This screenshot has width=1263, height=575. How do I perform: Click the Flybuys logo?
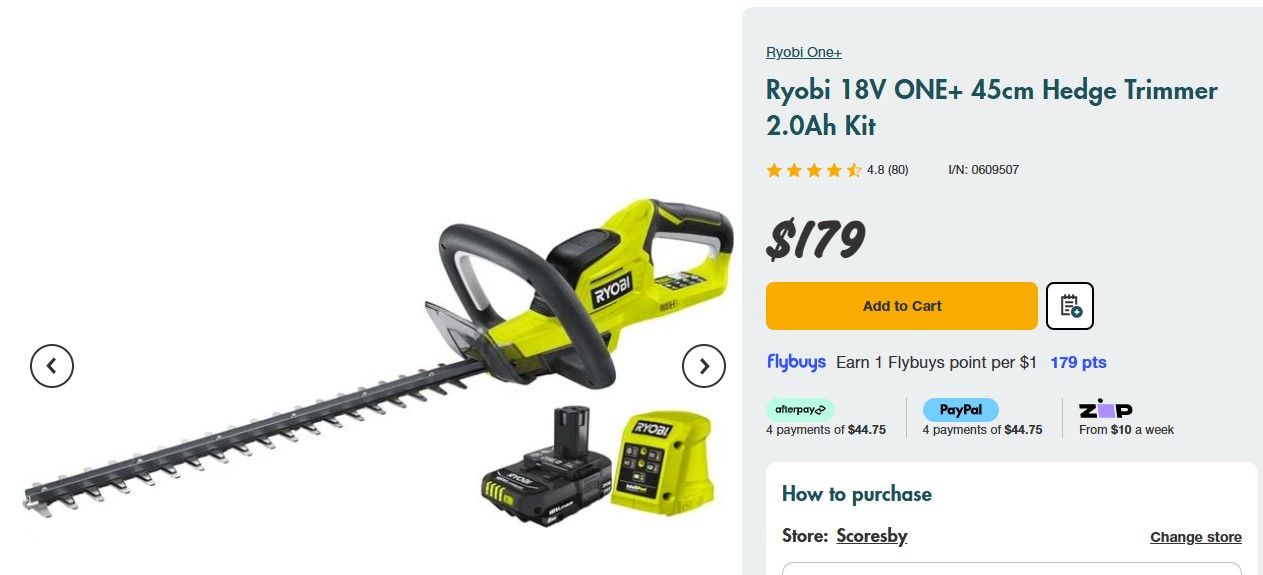tap(796, 362)
